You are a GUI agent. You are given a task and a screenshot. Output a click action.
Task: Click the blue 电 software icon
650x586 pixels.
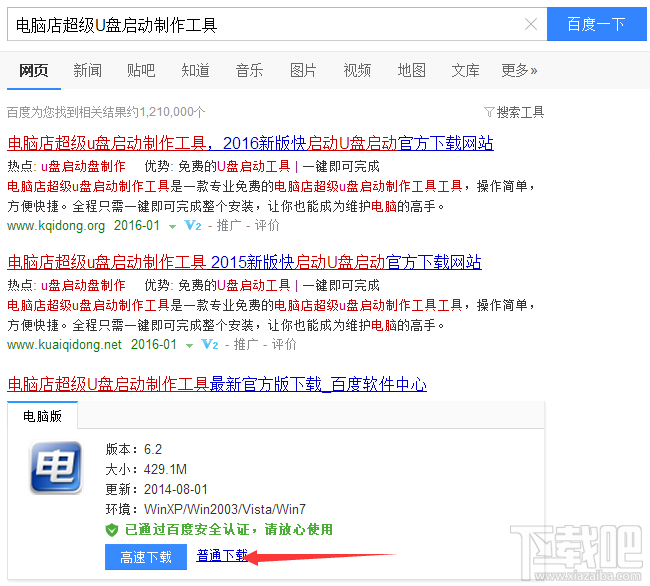point(56,467)
